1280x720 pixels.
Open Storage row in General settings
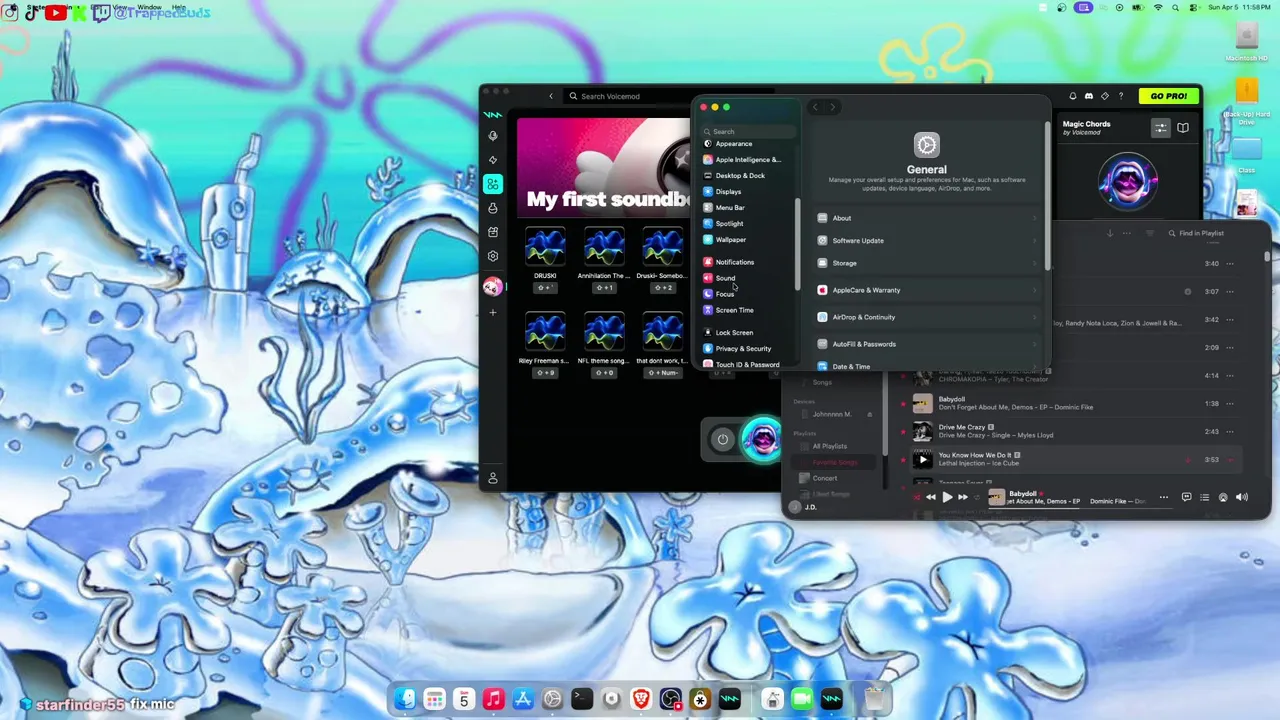coord(927,263)
